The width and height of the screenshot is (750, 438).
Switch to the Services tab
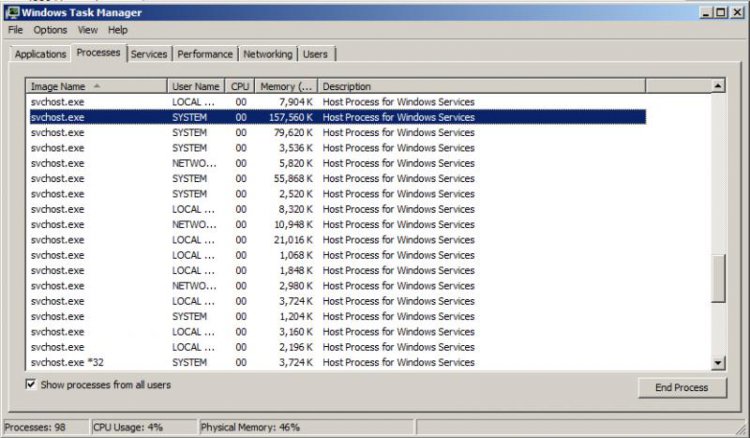(149, 54)
